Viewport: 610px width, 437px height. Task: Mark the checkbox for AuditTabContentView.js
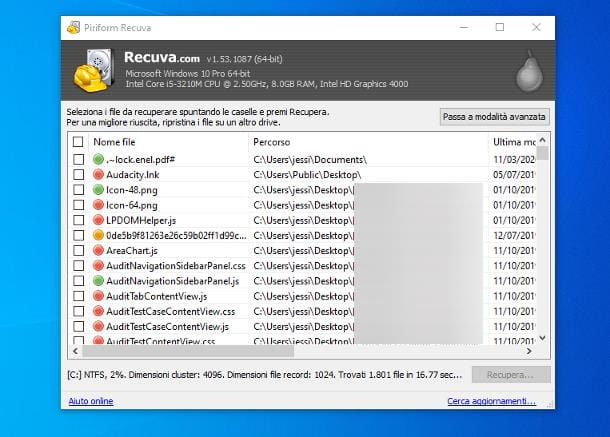pos(79,296)
